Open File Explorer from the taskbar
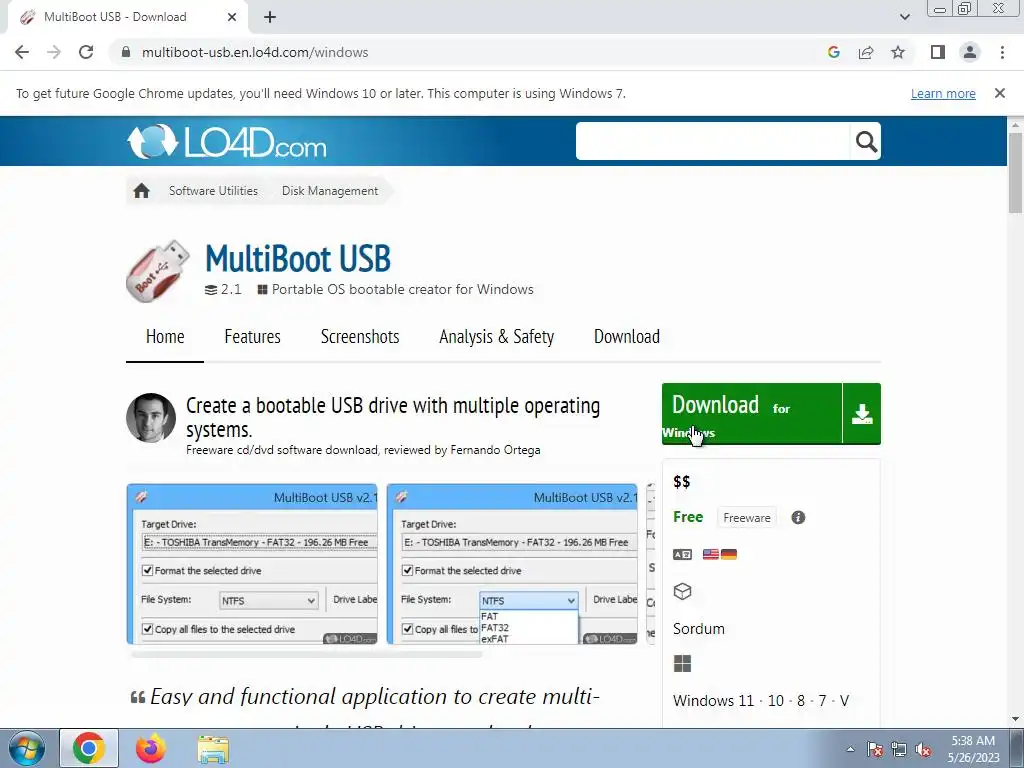 214,750
